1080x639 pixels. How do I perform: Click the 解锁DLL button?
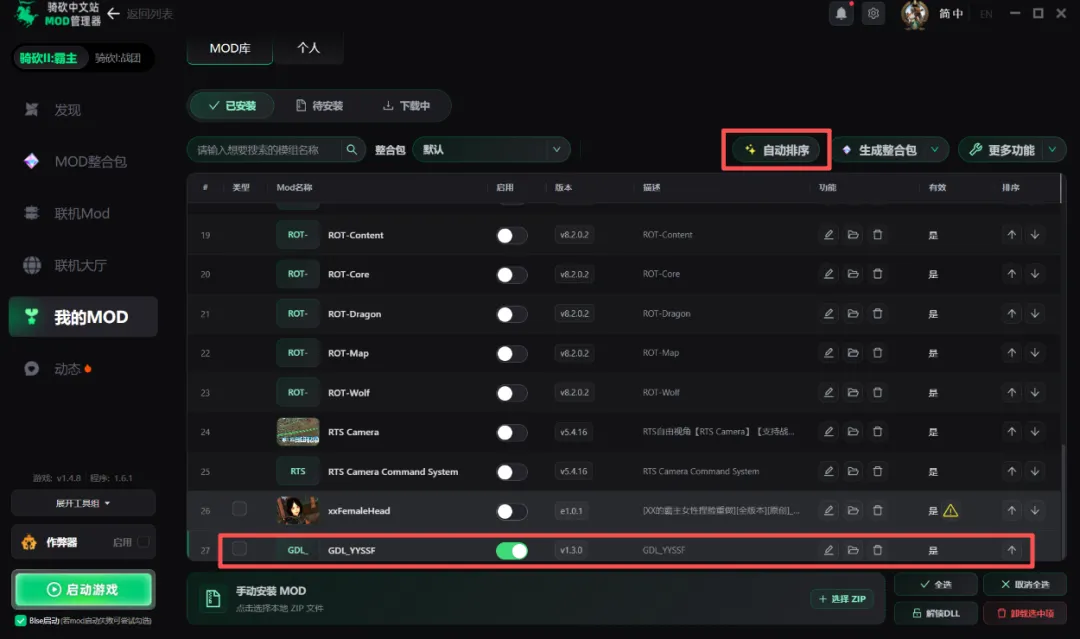tap(936, 613)
